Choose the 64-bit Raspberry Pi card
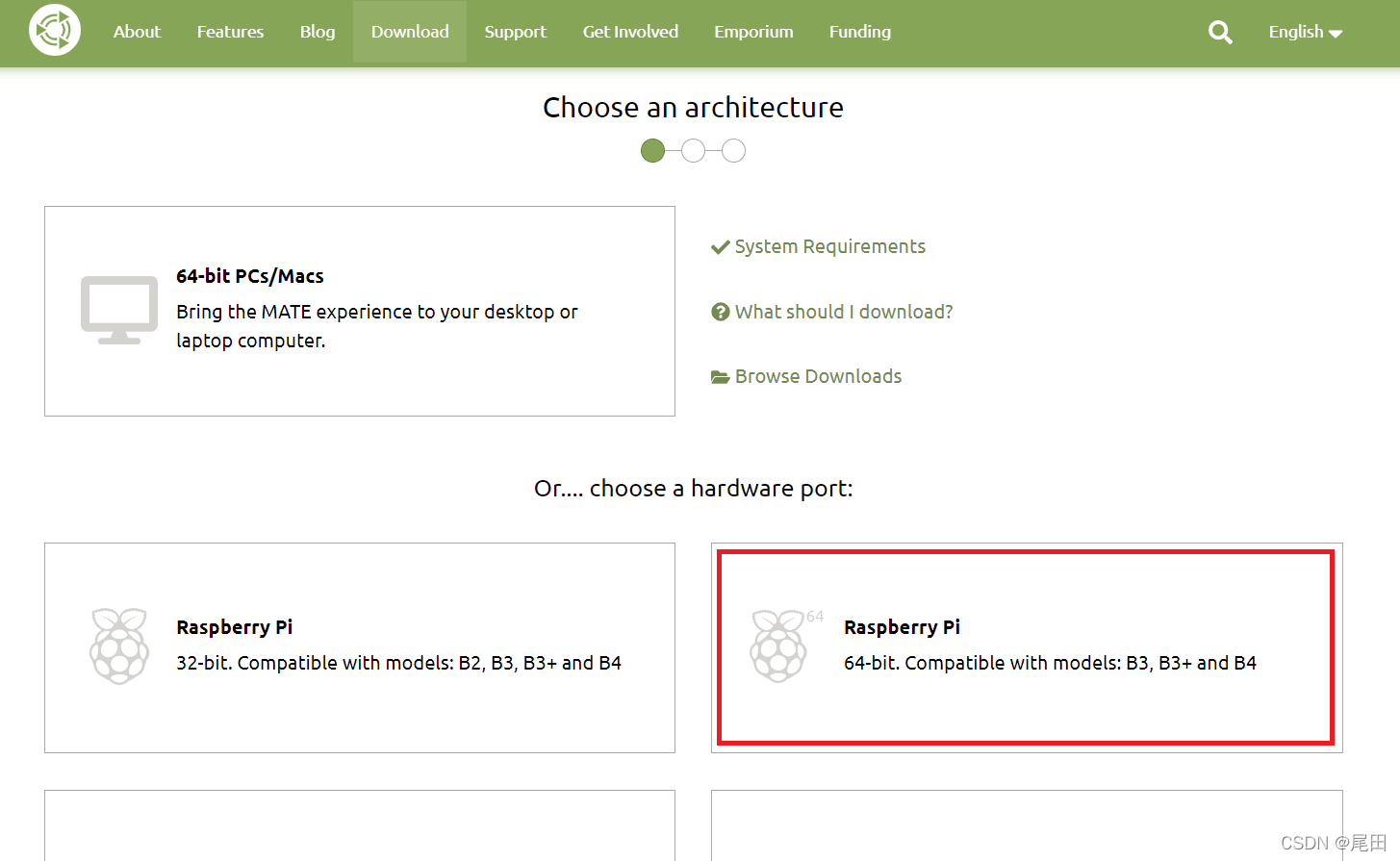Image resolution: width=1400 pixels, height=861 pixels. pos(1027,647)
